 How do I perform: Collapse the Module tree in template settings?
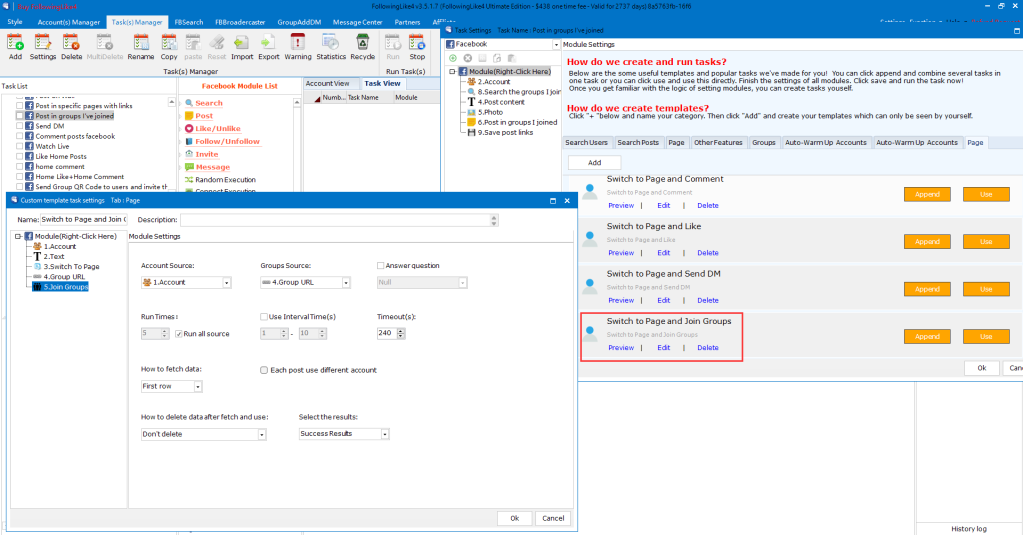[x=18, y=237]
